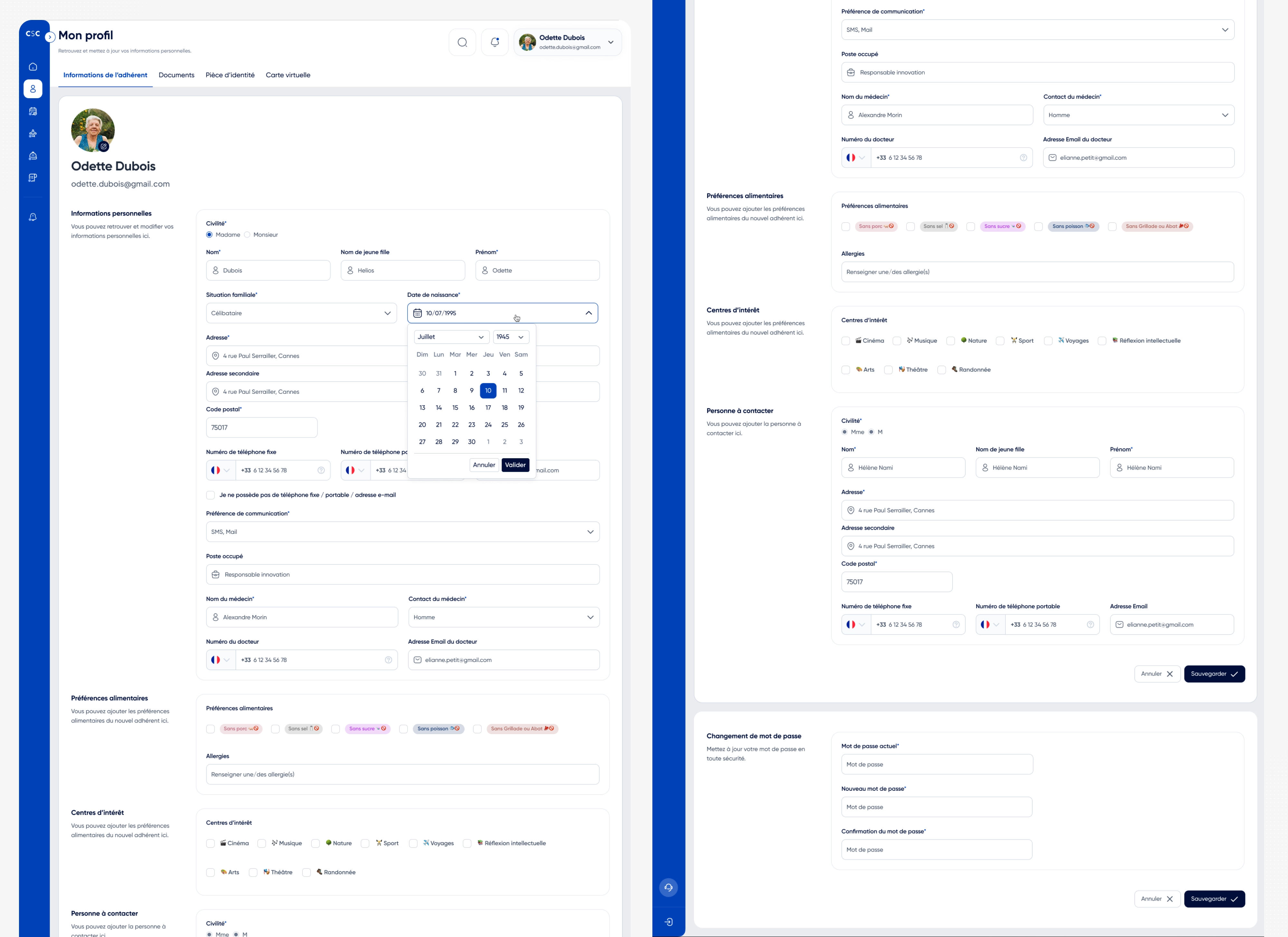Viewport: 1288px width, 937px height.
Task: Click the logout icon at the sidebar bottom
Action: tap(668, 922)
